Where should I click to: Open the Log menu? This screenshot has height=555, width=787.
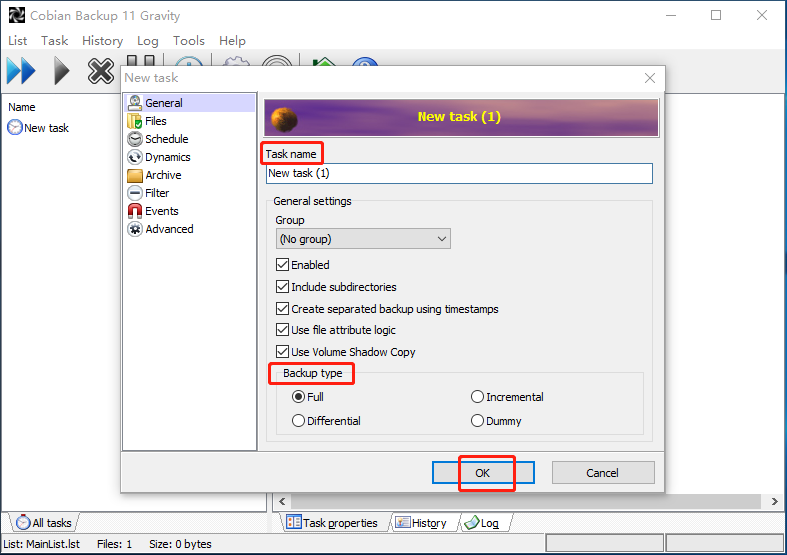[148, 41]
